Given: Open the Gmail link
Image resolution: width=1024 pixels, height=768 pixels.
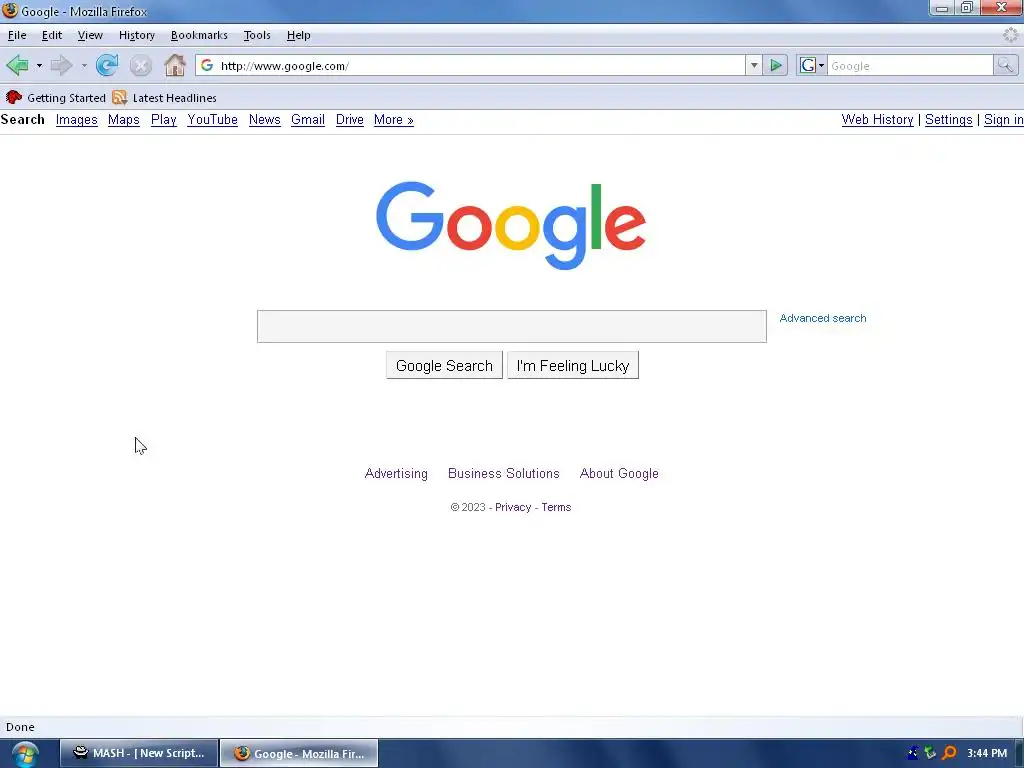Looking at the screenshot, I should point(308,120).
